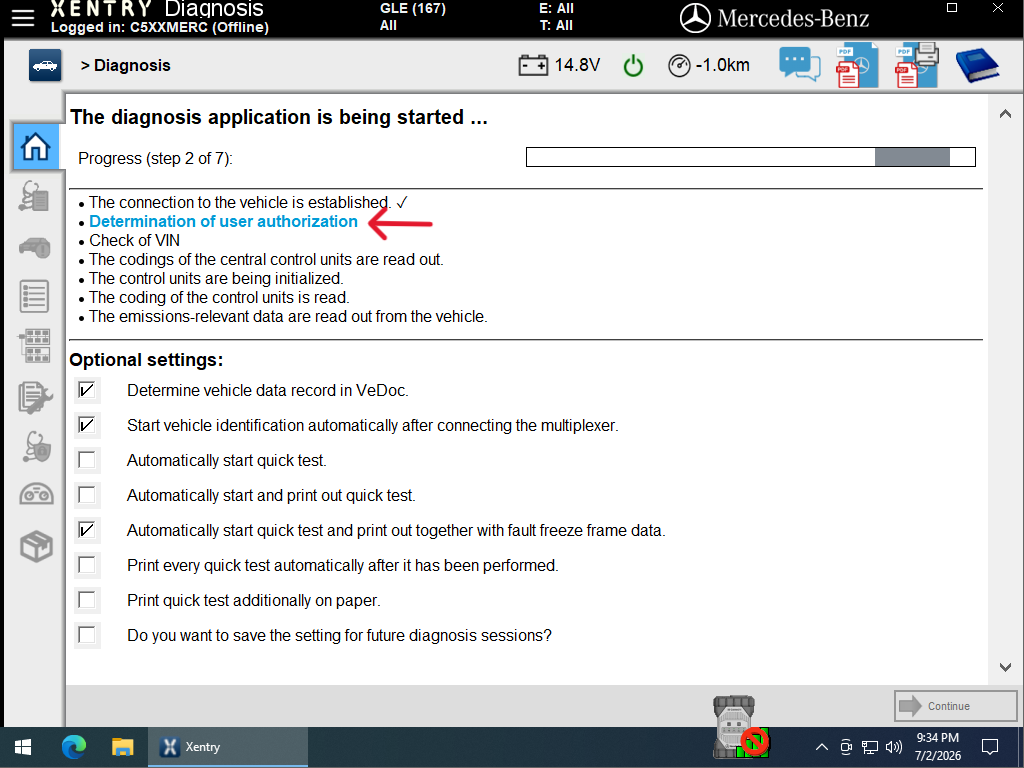The height and width of the screenshot is (768, 1024).
Task: Click 'The control units are being initialized.' text
Action: tap(216, 278)
